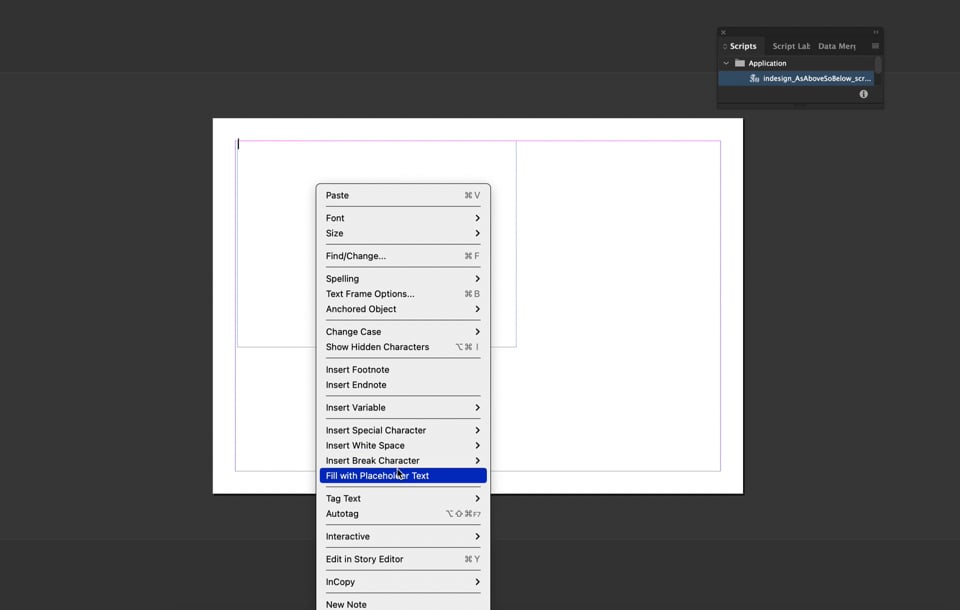Open the Font submenu
960x610 pixels.
tap(403, 218)
